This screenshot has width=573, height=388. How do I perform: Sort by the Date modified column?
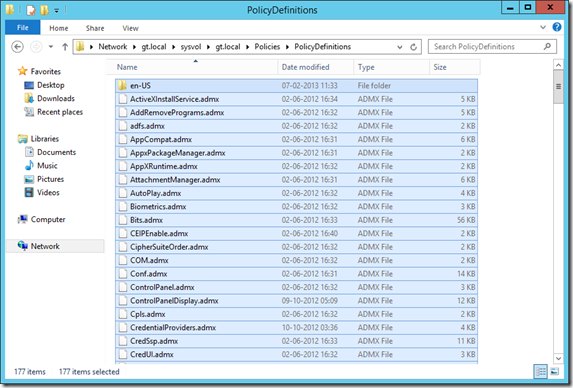click(x=316, y=67)
